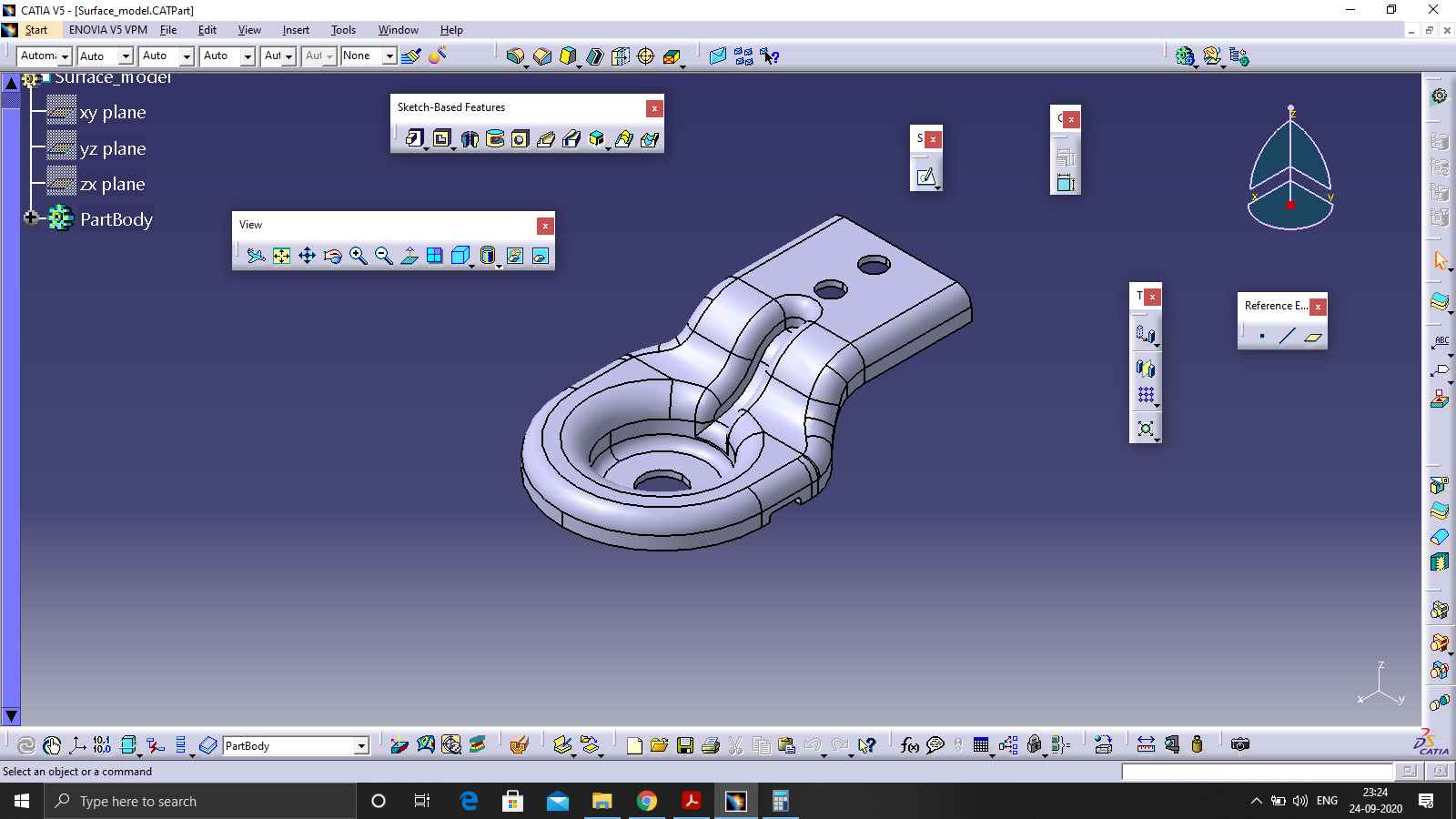
Task: Click the power input field in status bar
Action: point(1258,772)
